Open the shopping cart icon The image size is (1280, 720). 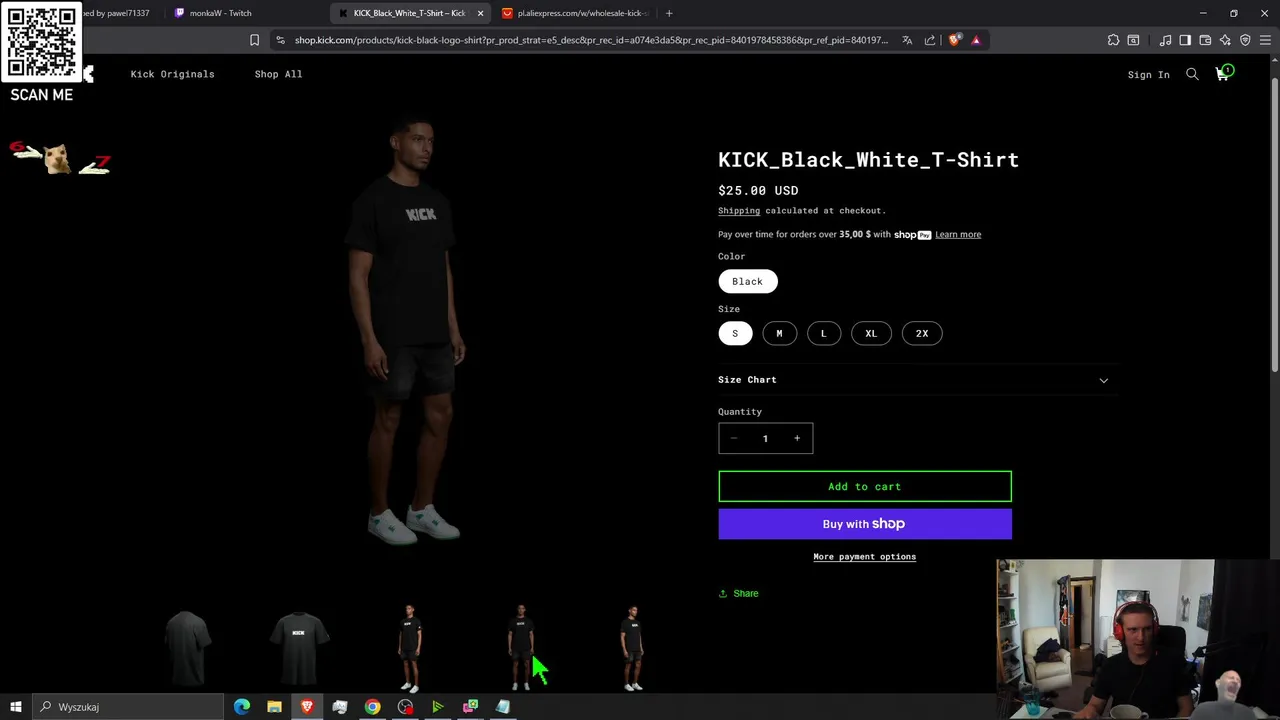point(1222,74)
